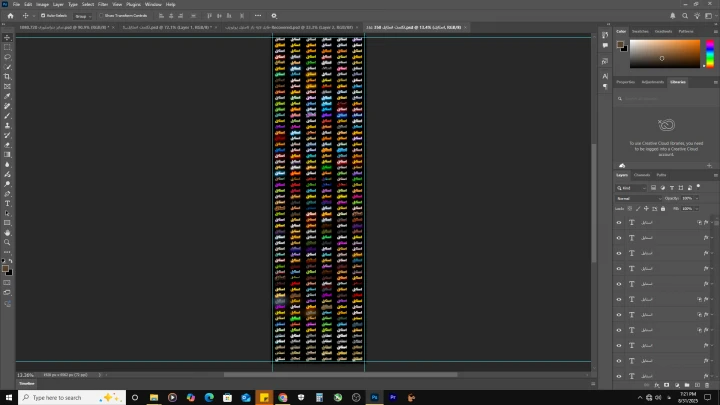Select the Crop tool
The width and height of the screenshot is (720, 405).
[x=7, y=77]
